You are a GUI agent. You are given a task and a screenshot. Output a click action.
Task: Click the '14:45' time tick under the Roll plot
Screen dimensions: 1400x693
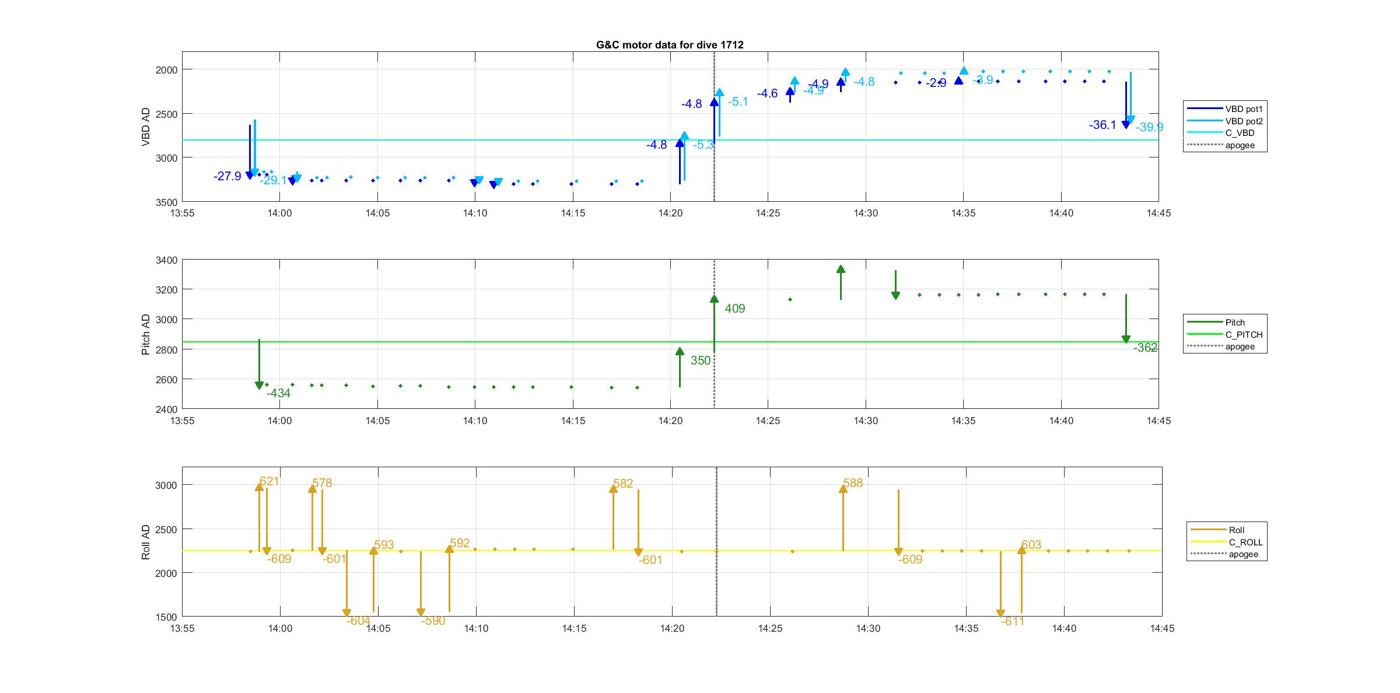[1161, 628]
